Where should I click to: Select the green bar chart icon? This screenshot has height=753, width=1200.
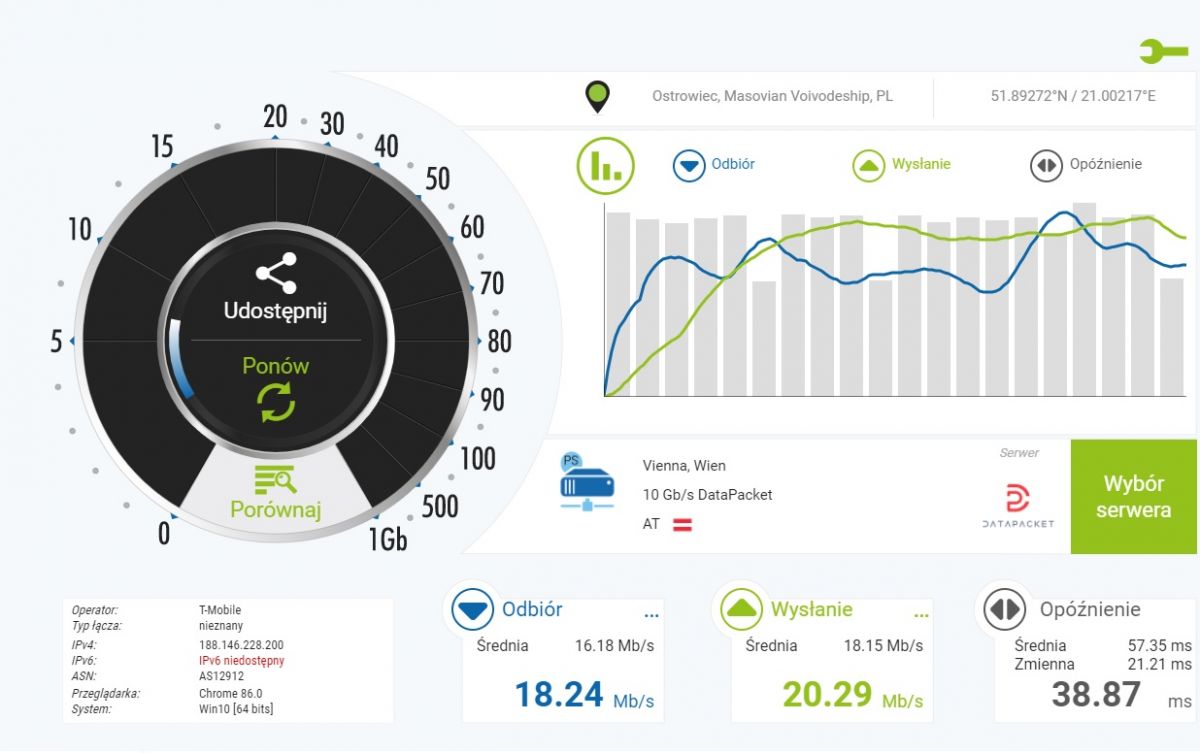point(606,165)
